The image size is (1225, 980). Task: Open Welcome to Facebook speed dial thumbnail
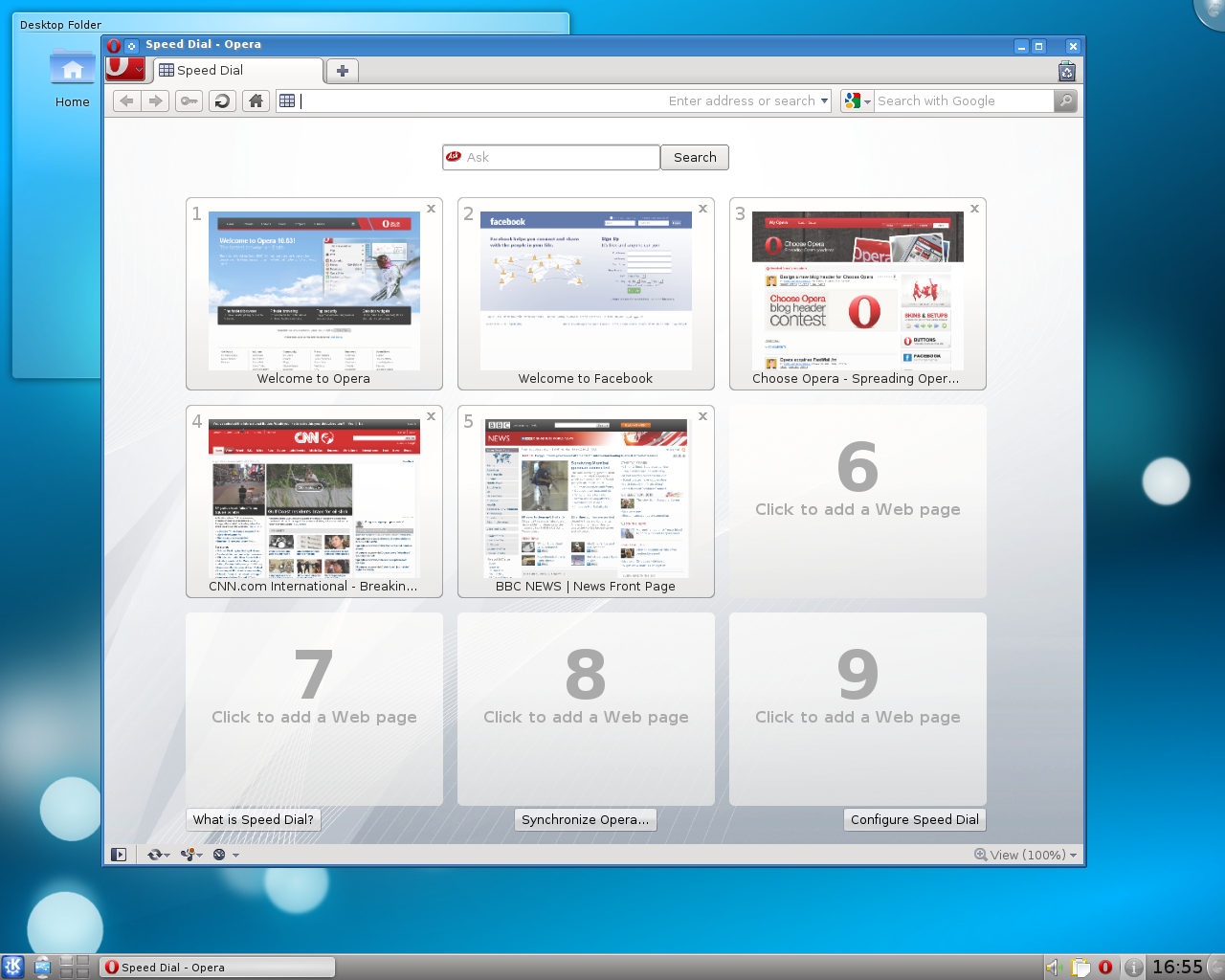(586, 291)
